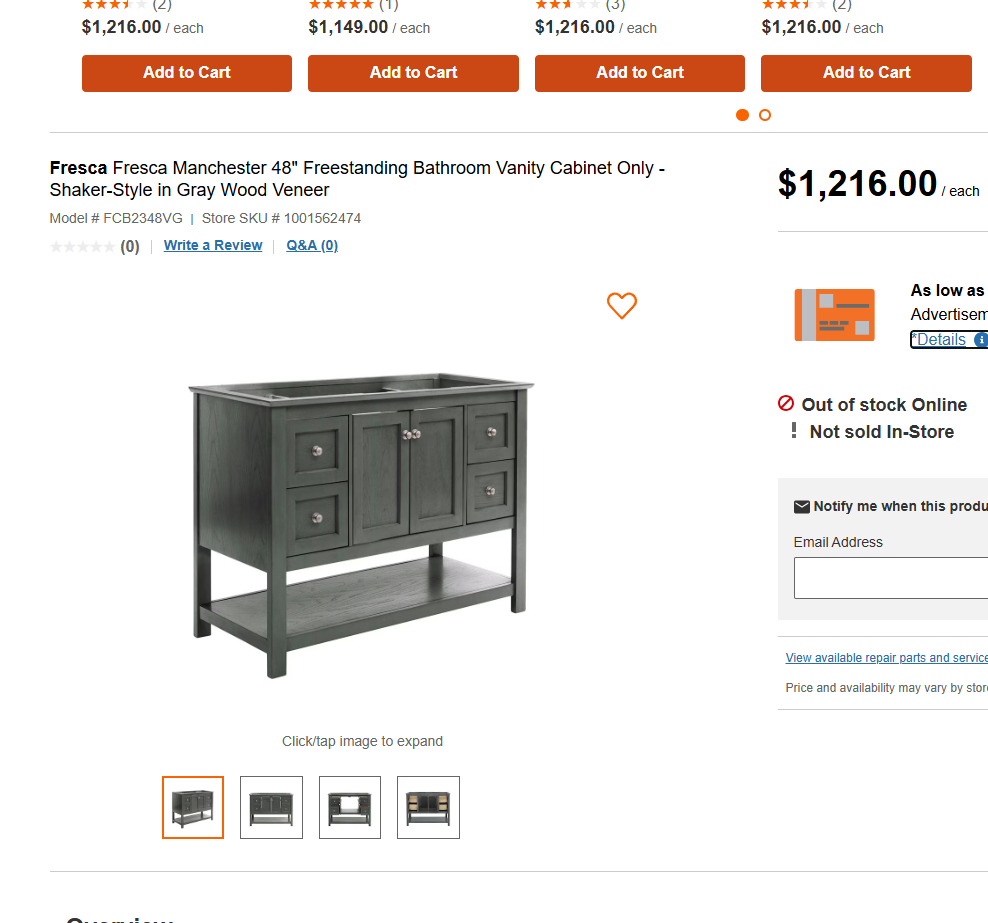Image resolution: width=988 pixels, height=923 pixels.
Task: Select the first carousel page dot
Action: pos(742,115)
